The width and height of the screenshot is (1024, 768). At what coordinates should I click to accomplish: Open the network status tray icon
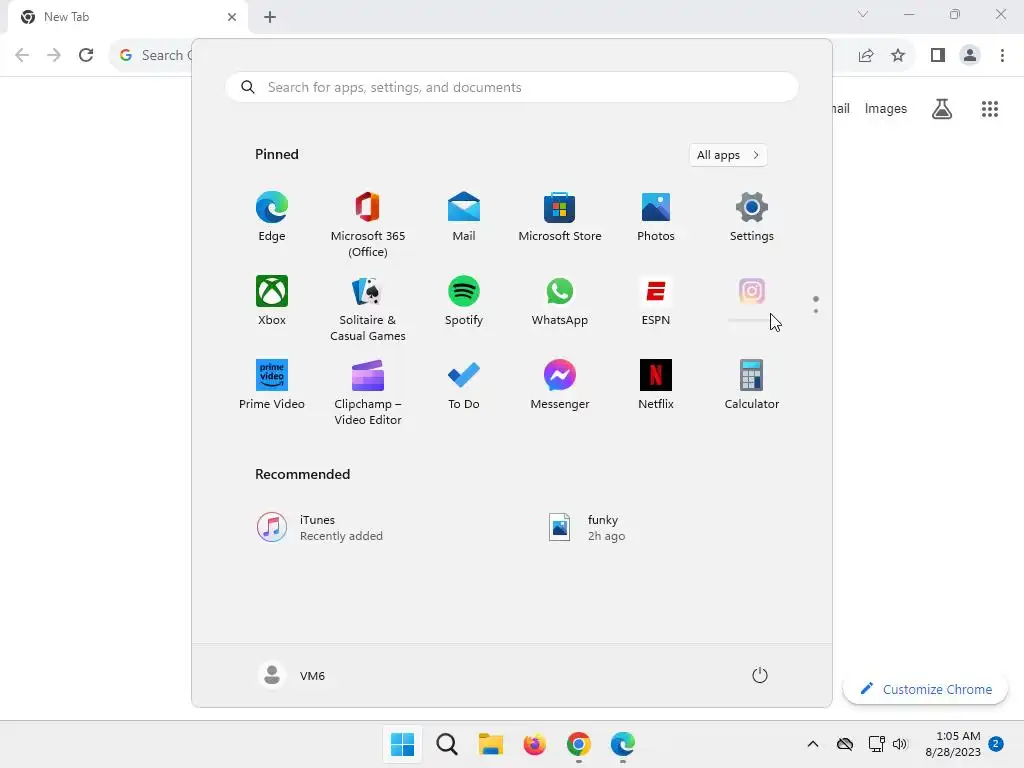click(876, 744)
